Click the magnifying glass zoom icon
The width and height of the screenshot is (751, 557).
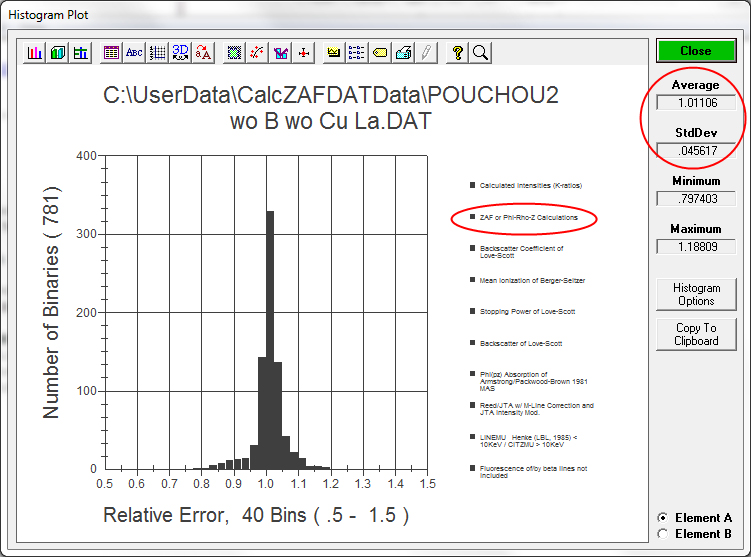(x=480, y=53)
